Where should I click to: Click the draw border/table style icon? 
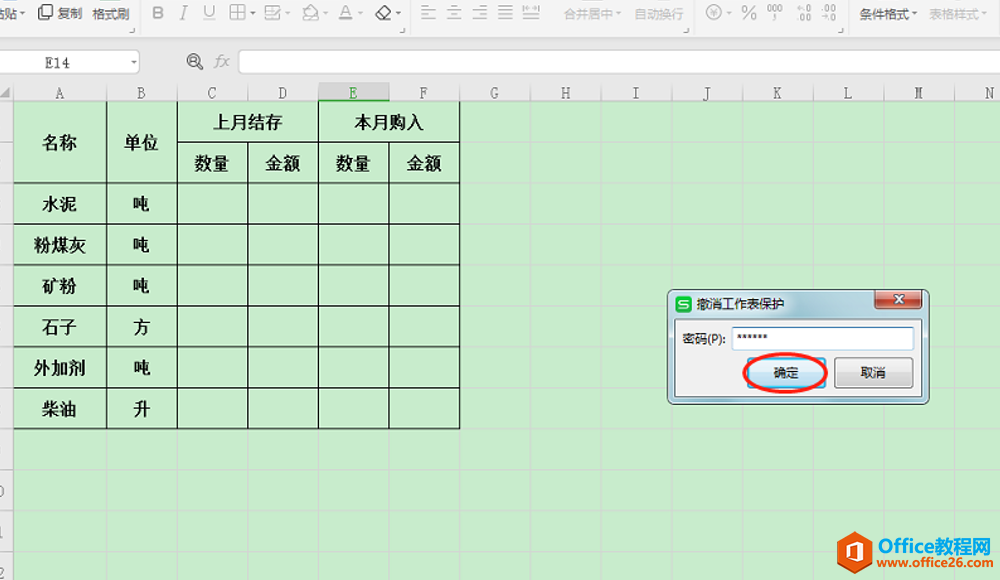[272, 13]
